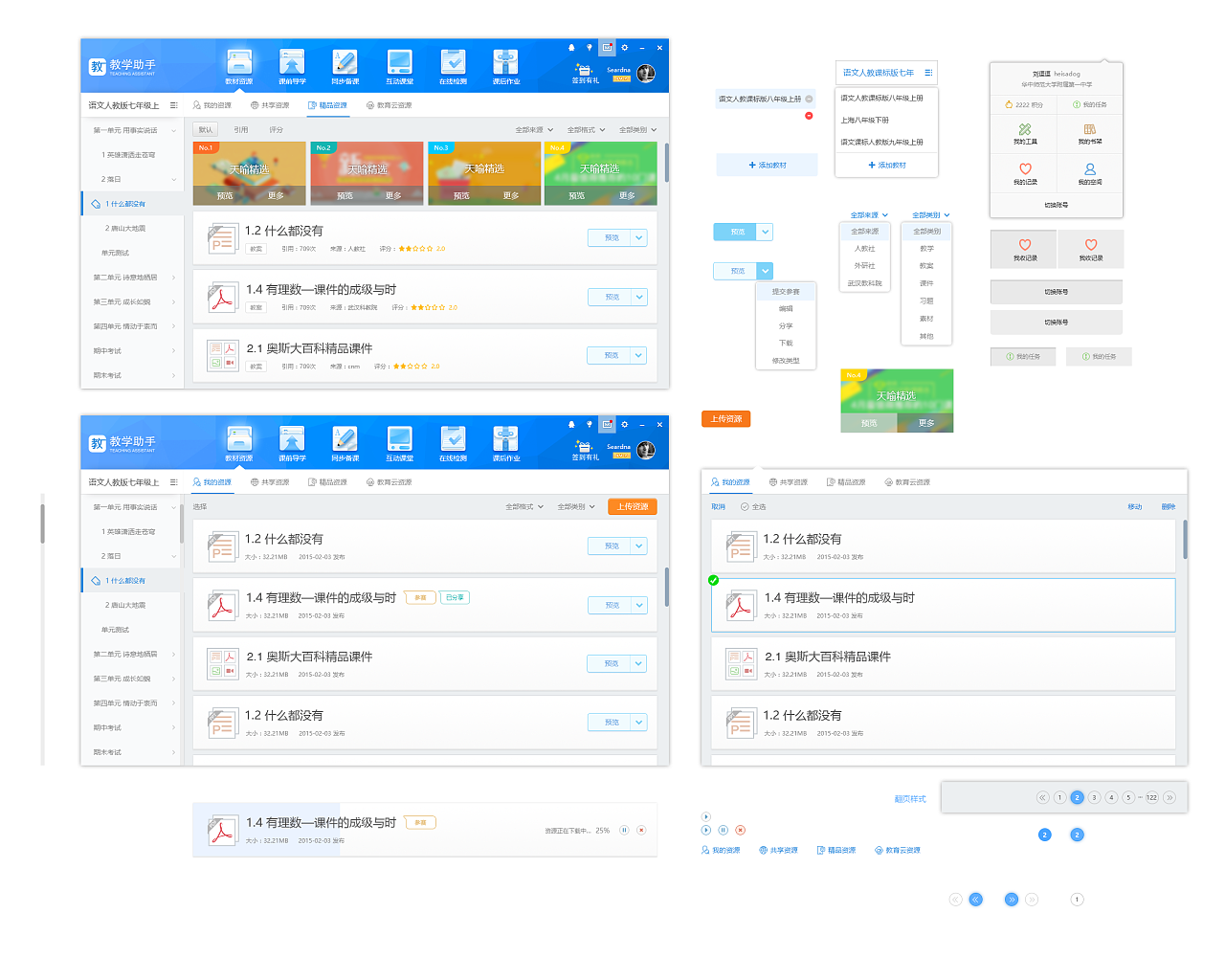Choose 提交参赛 from the preview dropdown menu
Image resolution: width=1225 pixels, height=980 pixels.
[786, 291]
